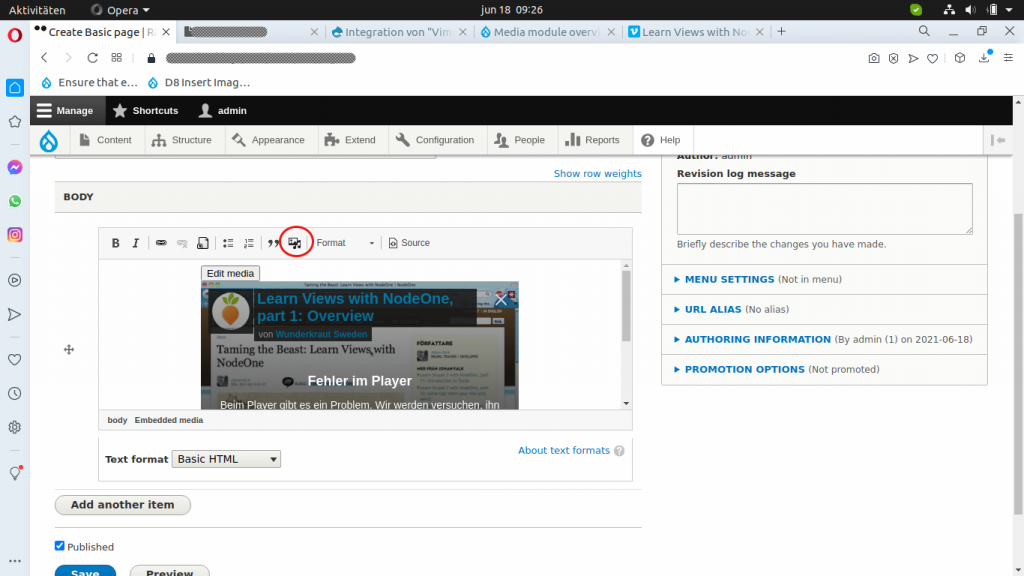Viewport: 1024px width, 576px height.
Task: Insert a numbered list
Action: (249, 243)
